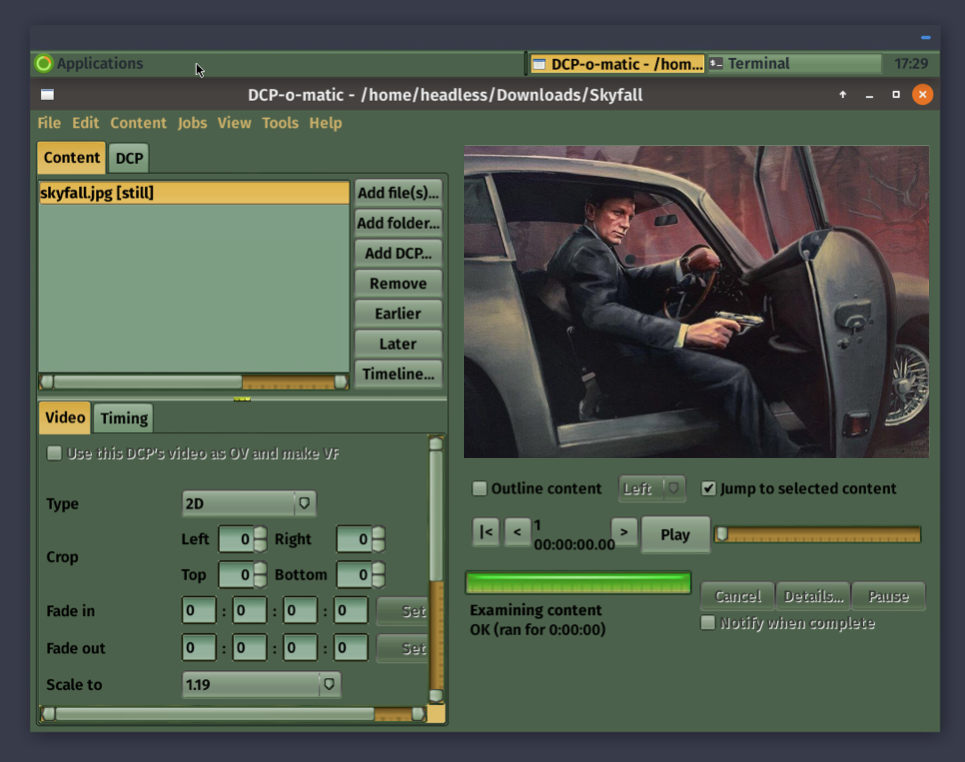This screenshot has width=965, height=762.
Task: Click the playback position slider
Action: point(817,535)
